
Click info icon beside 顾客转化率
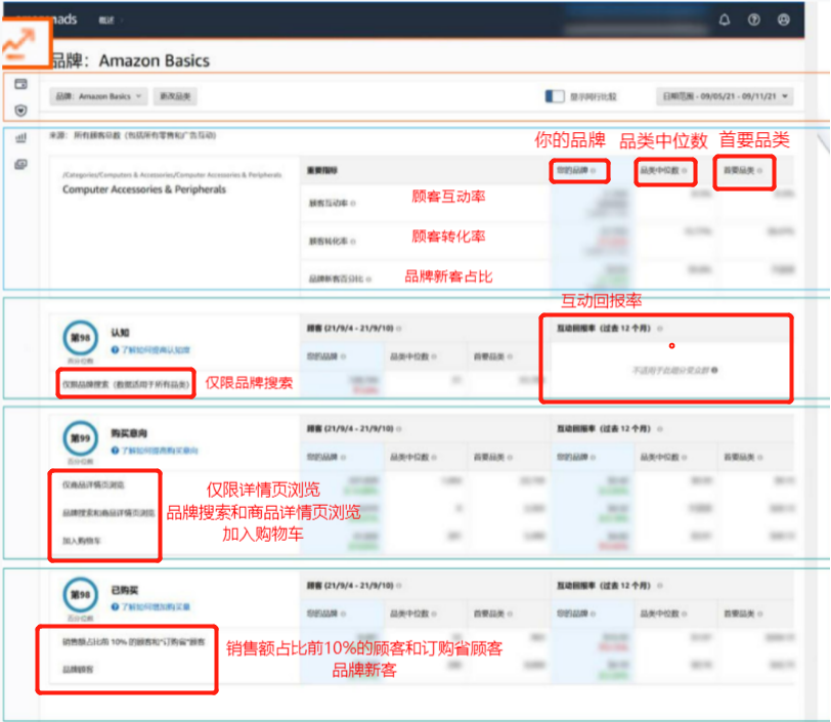(353, 242)
